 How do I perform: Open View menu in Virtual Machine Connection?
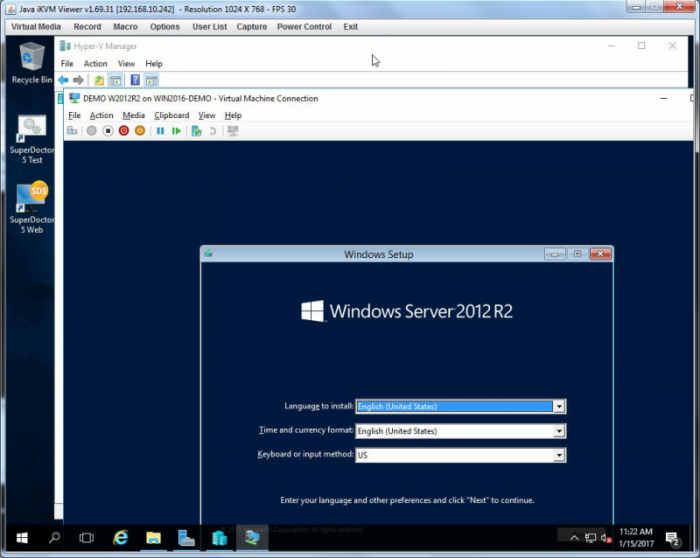click(207, 115)
